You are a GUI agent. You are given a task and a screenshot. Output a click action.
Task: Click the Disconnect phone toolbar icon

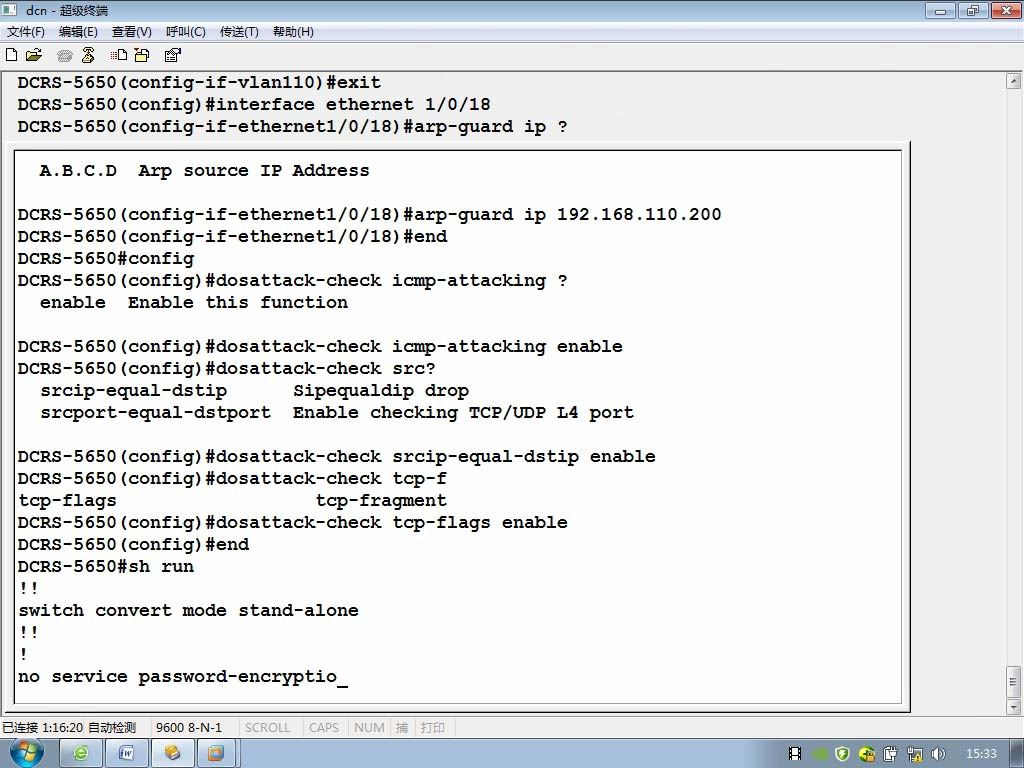88,56
